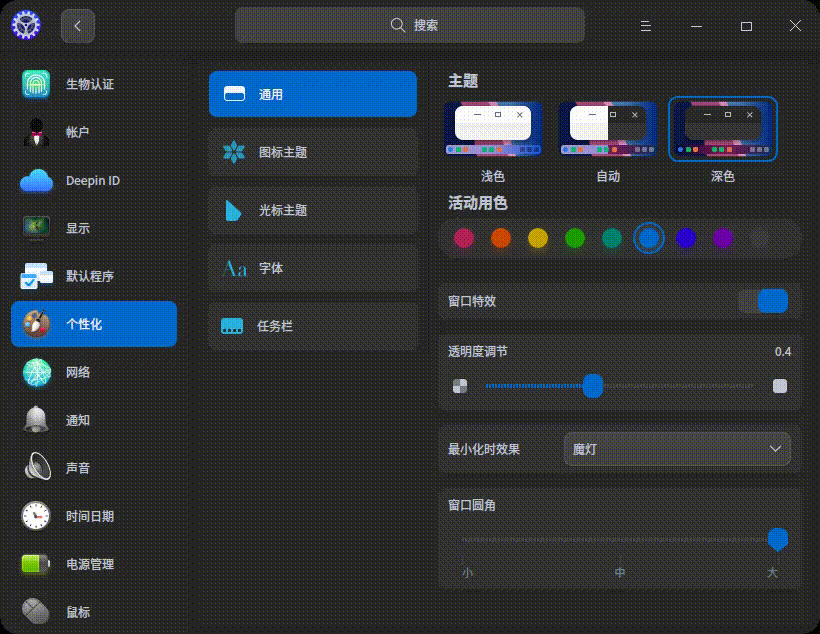Image resolution: width=820 pixels, height=634 pixels.
Task: Go to 生物认证 settings
Action: click(94, 84)
